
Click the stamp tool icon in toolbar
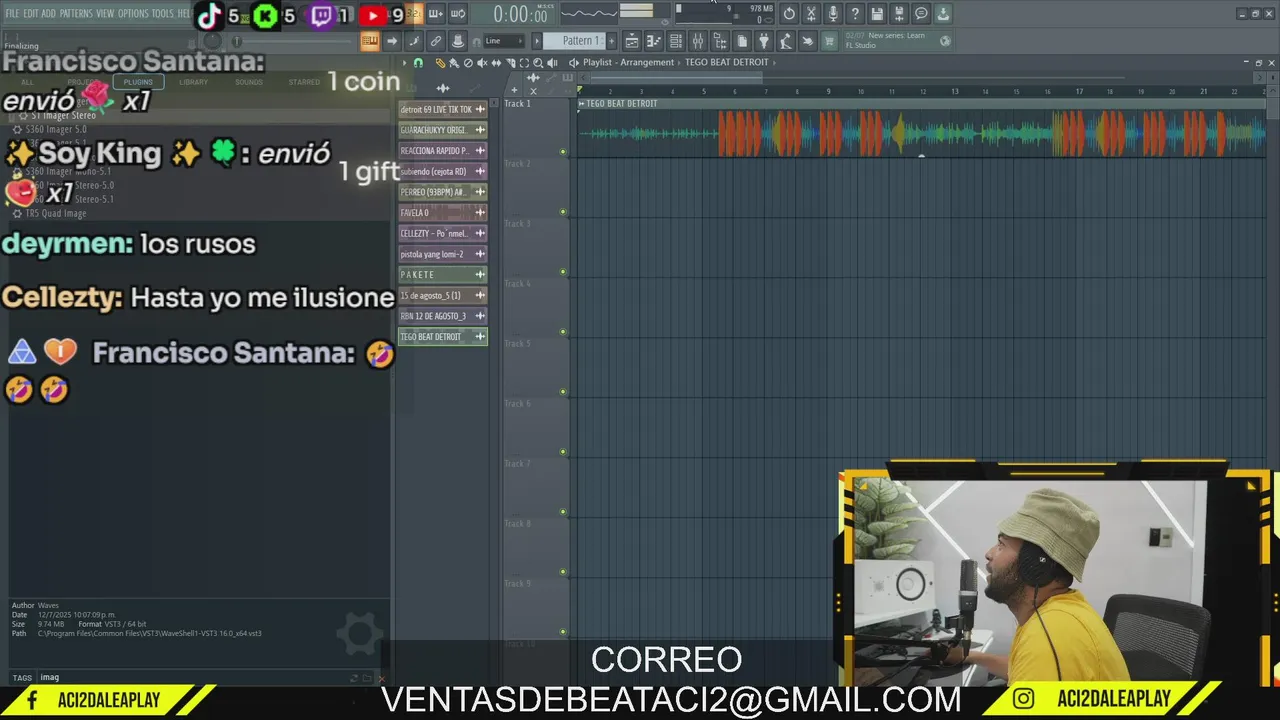tap(458, 41)
